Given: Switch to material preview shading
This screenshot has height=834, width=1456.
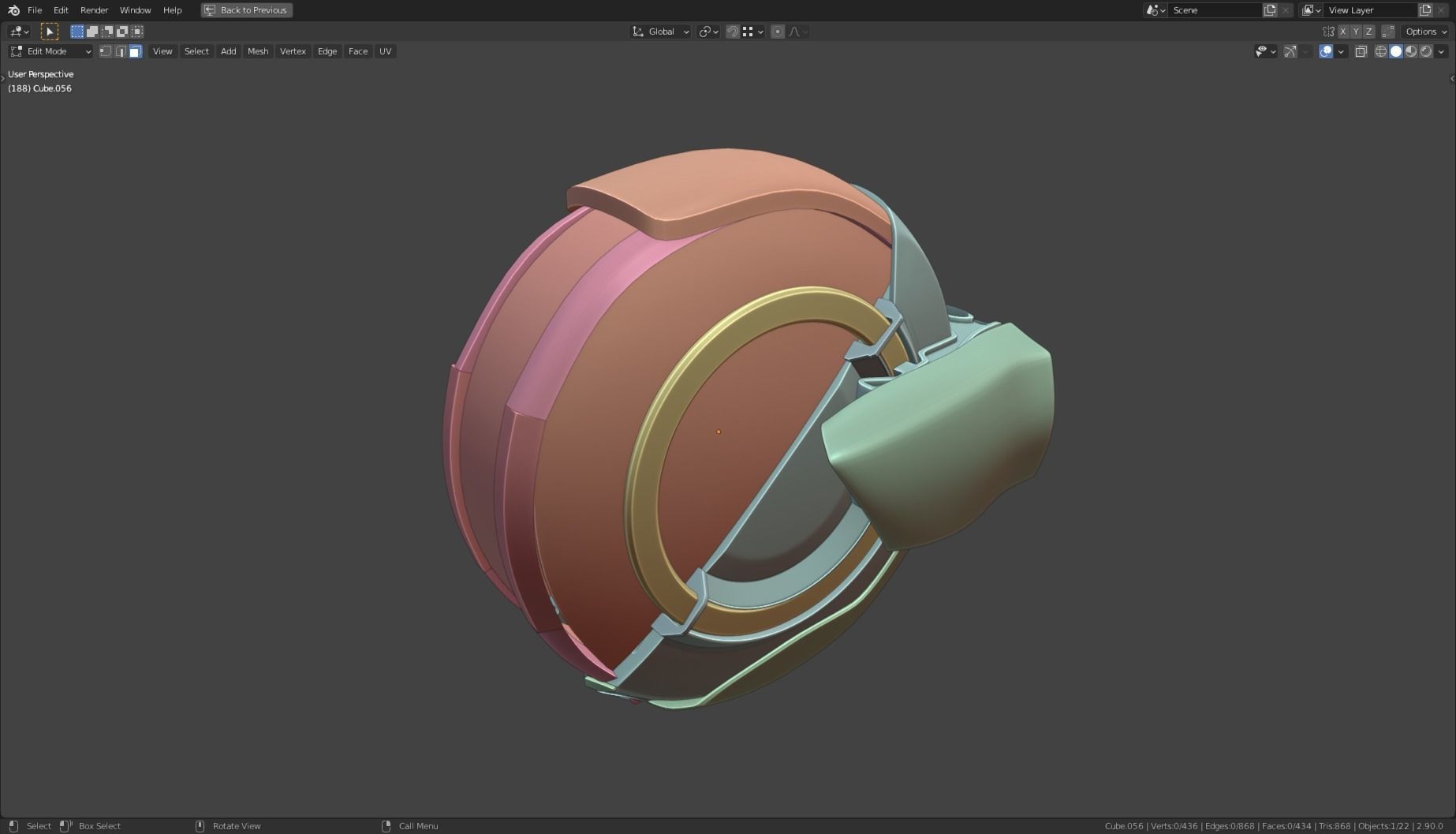Looking at the screenshot, I should click(1411, 51).
